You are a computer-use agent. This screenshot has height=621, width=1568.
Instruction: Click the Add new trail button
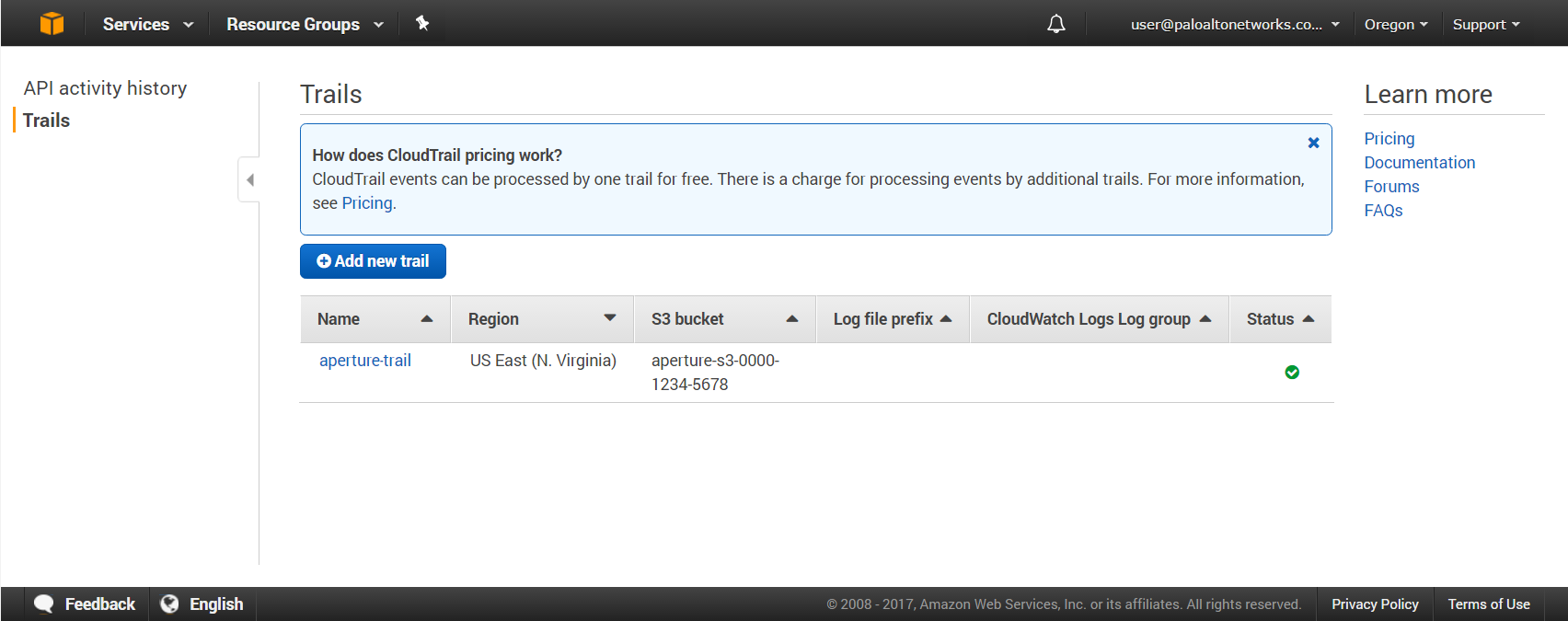pyautogui.click(x=373, y=261)
